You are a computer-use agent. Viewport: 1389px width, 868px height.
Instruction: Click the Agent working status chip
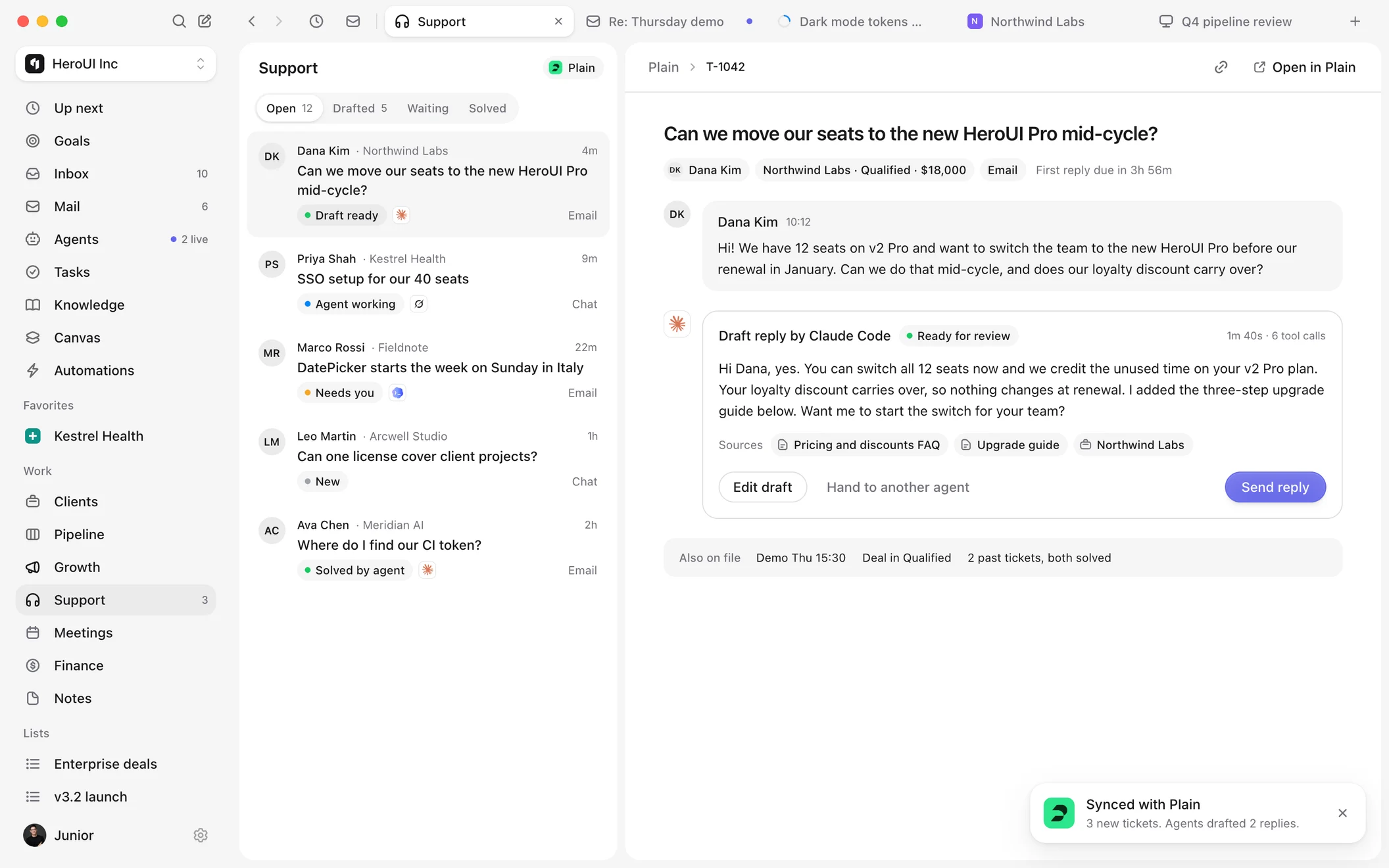350,304
